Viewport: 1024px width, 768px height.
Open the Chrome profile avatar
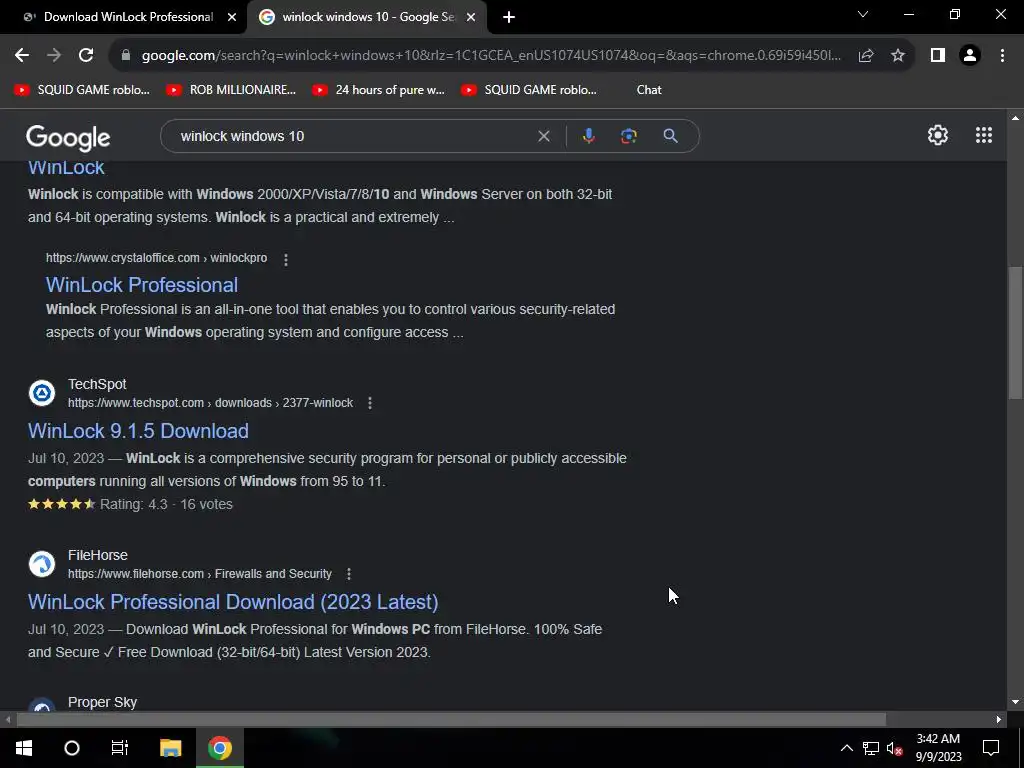(x=970, y=56)
